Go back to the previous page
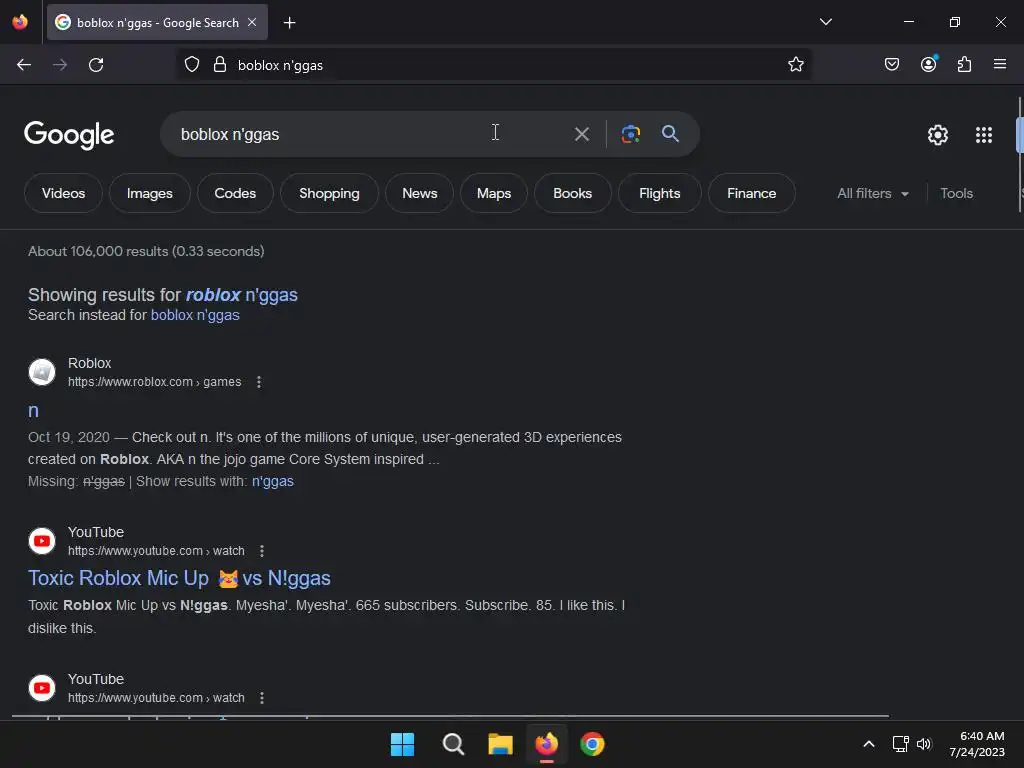 24,65
